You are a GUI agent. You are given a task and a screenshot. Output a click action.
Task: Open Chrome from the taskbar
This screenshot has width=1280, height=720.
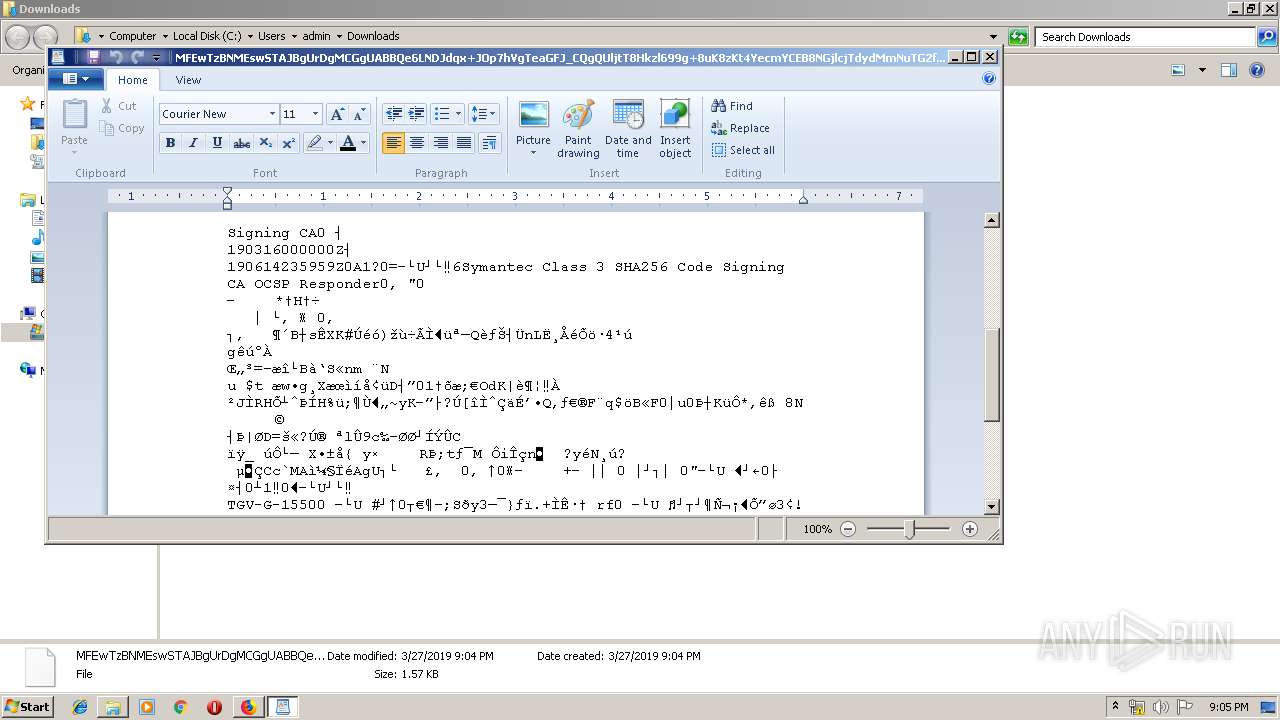181,707
